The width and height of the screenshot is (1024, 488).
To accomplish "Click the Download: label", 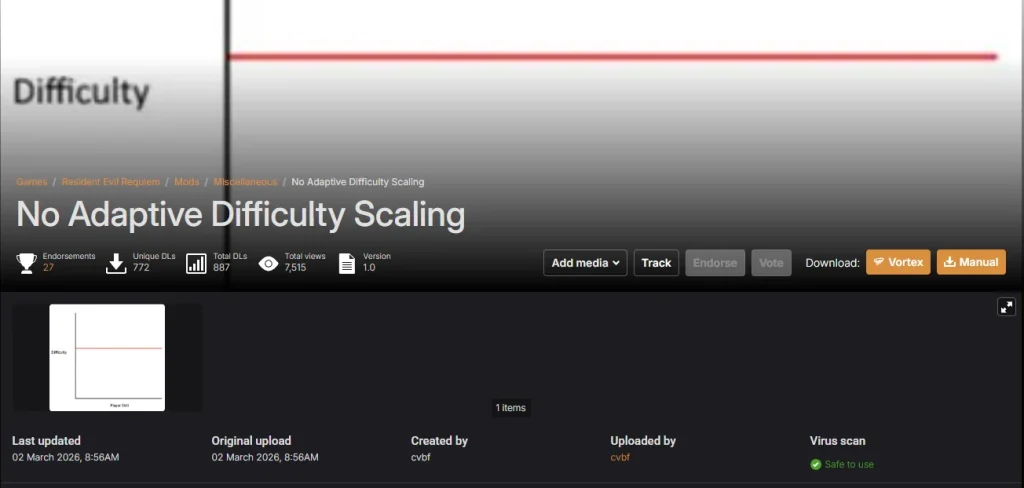I will pos(833,263).
